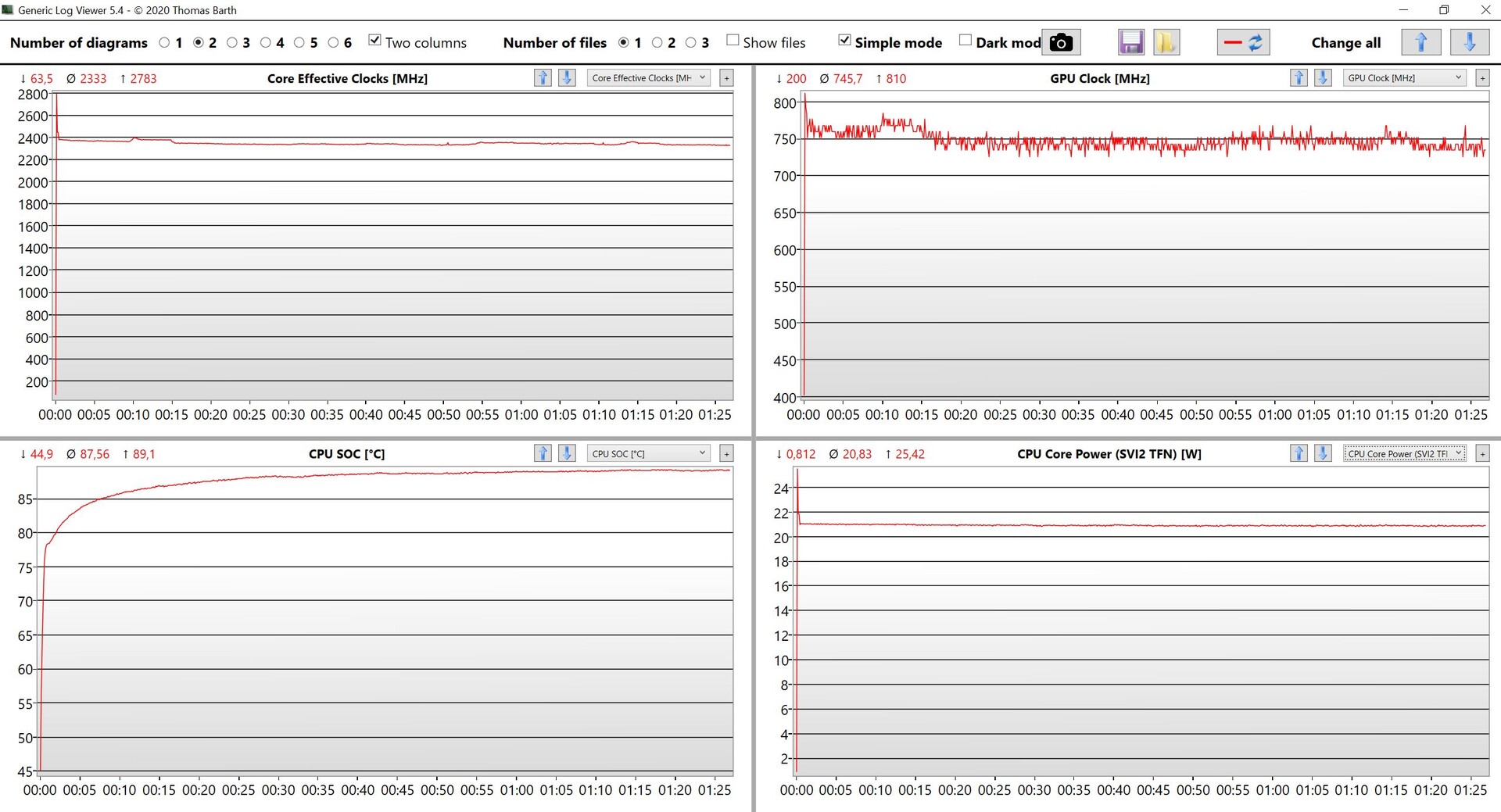This screenshot has height=812, width=1501.
Task: Click the CPU Core Power (SVI2 TFN) title
Action: coord(1109,454)
